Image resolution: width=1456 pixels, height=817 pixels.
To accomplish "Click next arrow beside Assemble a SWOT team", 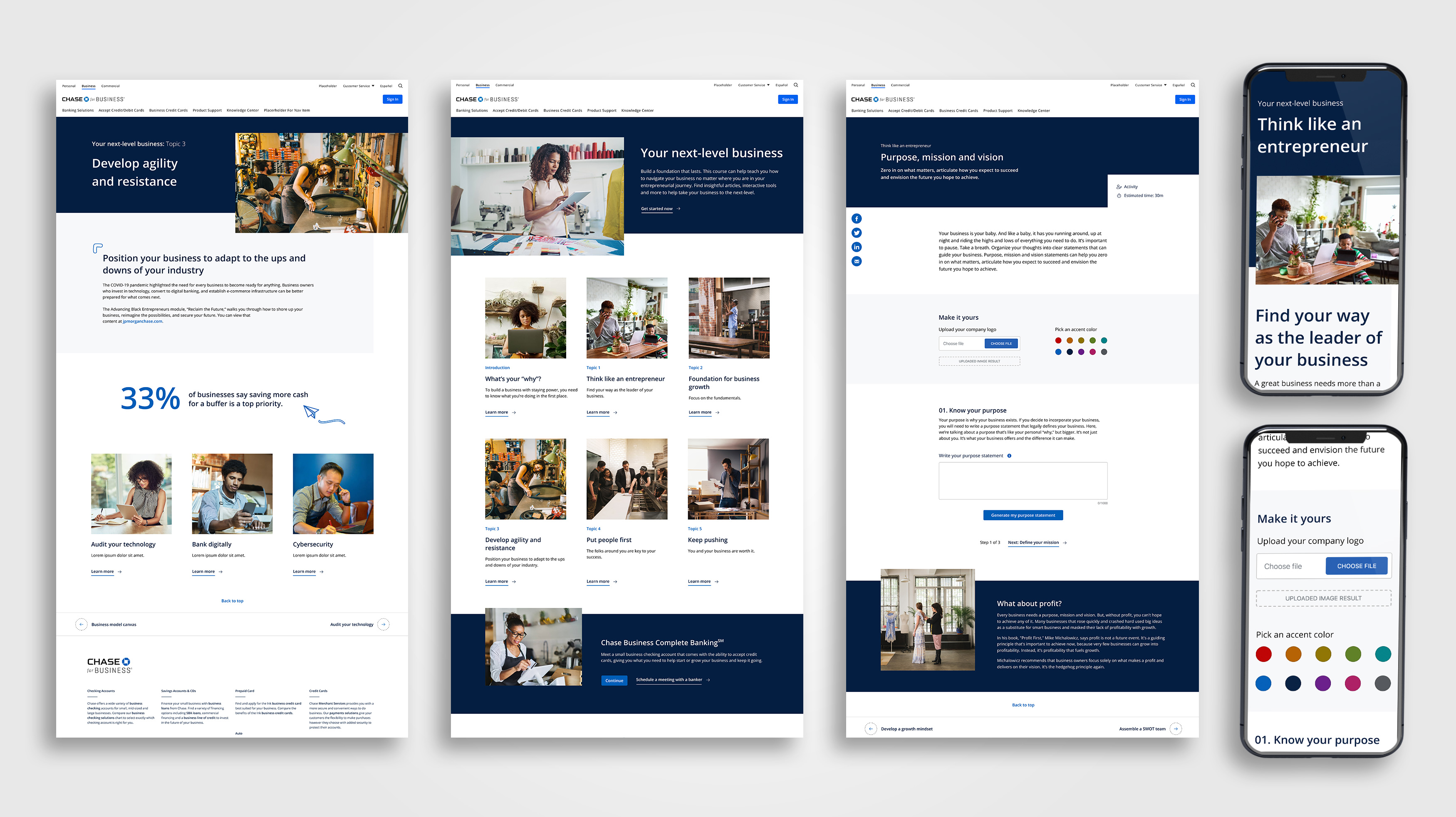I will [x=1176, y=728].
